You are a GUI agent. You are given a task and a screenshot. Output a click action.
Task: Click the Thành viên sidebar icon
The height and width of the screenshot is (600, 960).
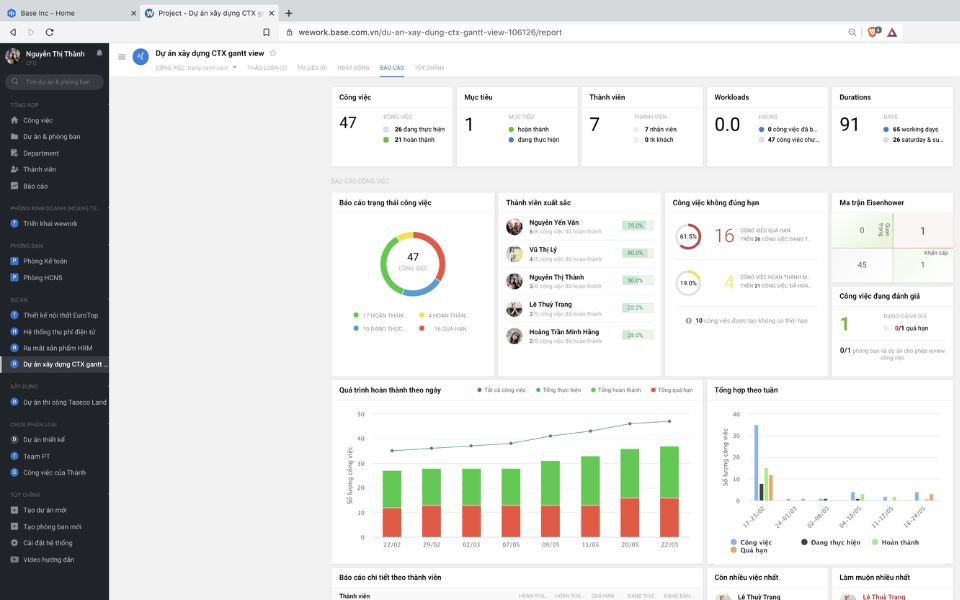click(14, 169)
